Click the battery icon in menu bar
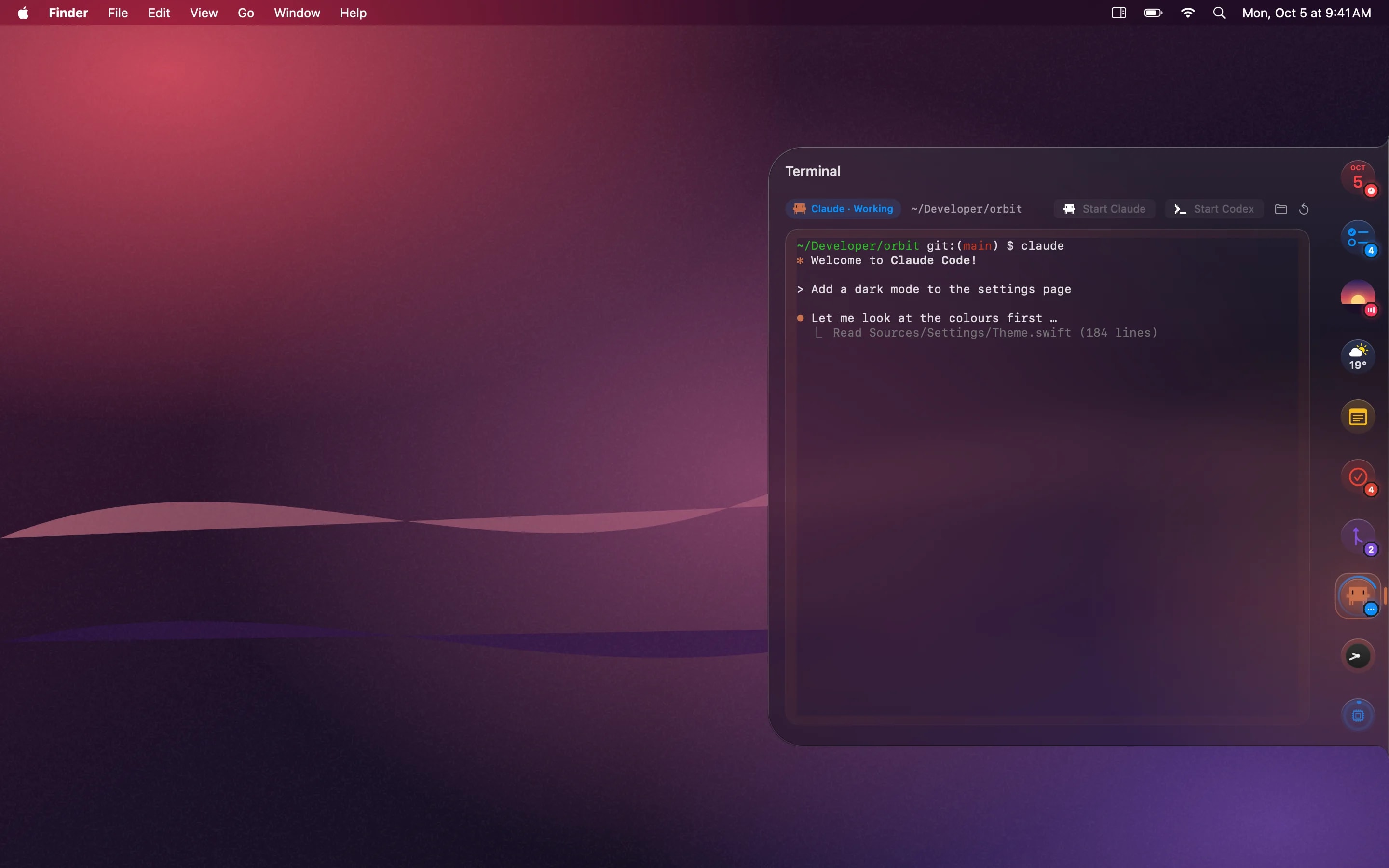Screen dimensions: 1389x868 click(1153, 13)
